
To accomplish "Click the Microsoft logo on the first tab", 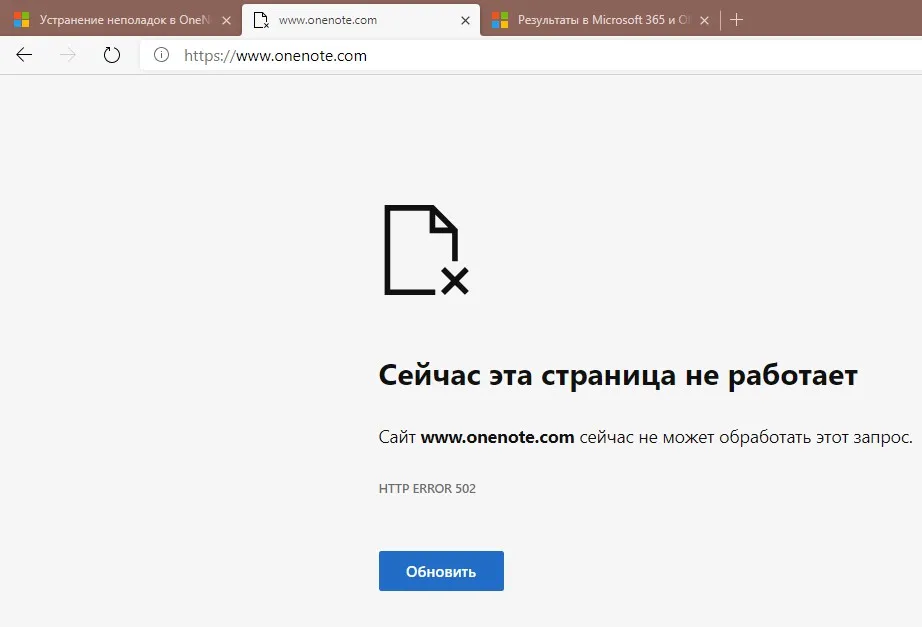I will click(22, 20).
